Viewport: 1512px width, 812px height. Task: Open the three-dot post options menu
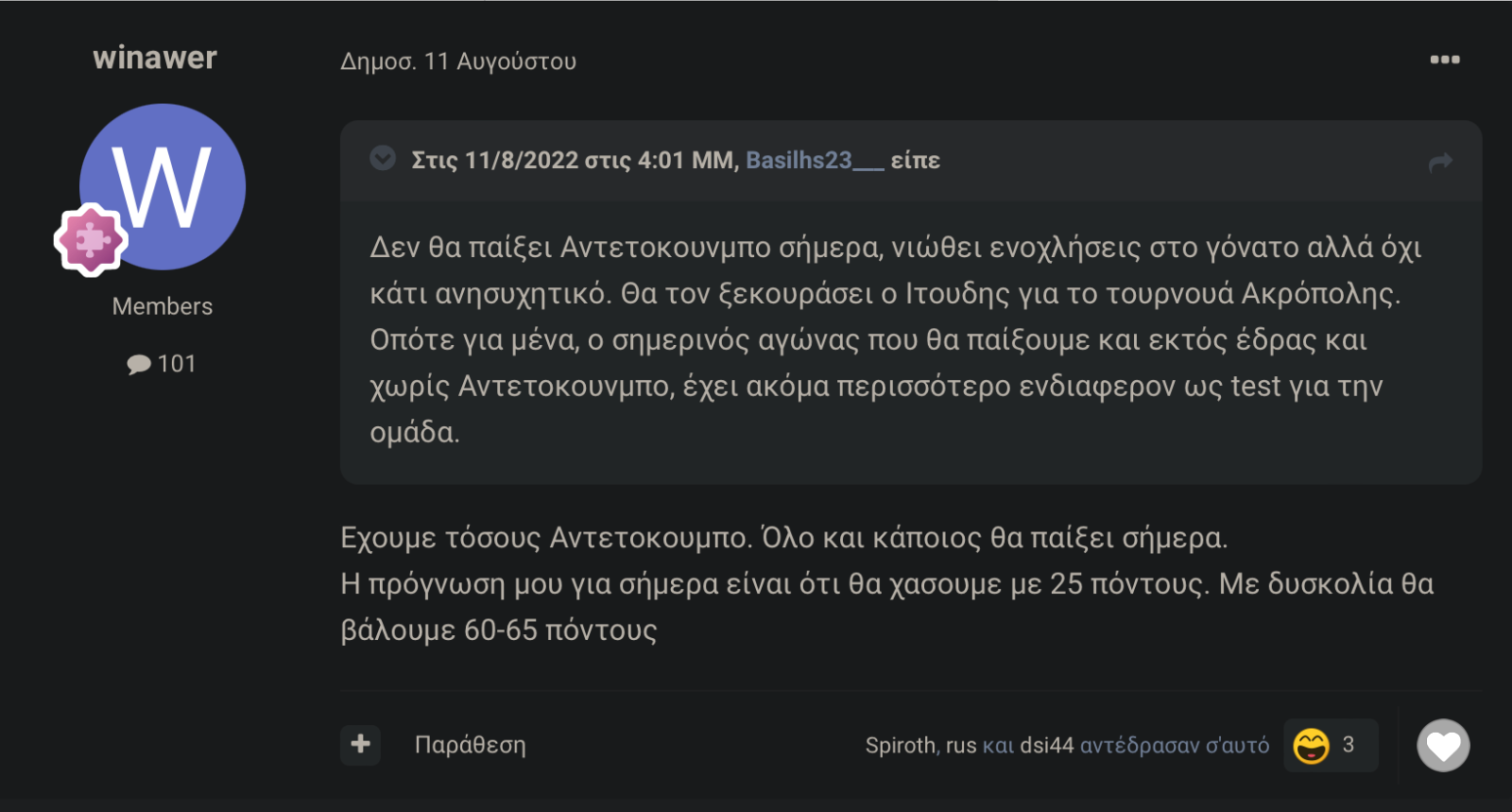point(1444,60)
